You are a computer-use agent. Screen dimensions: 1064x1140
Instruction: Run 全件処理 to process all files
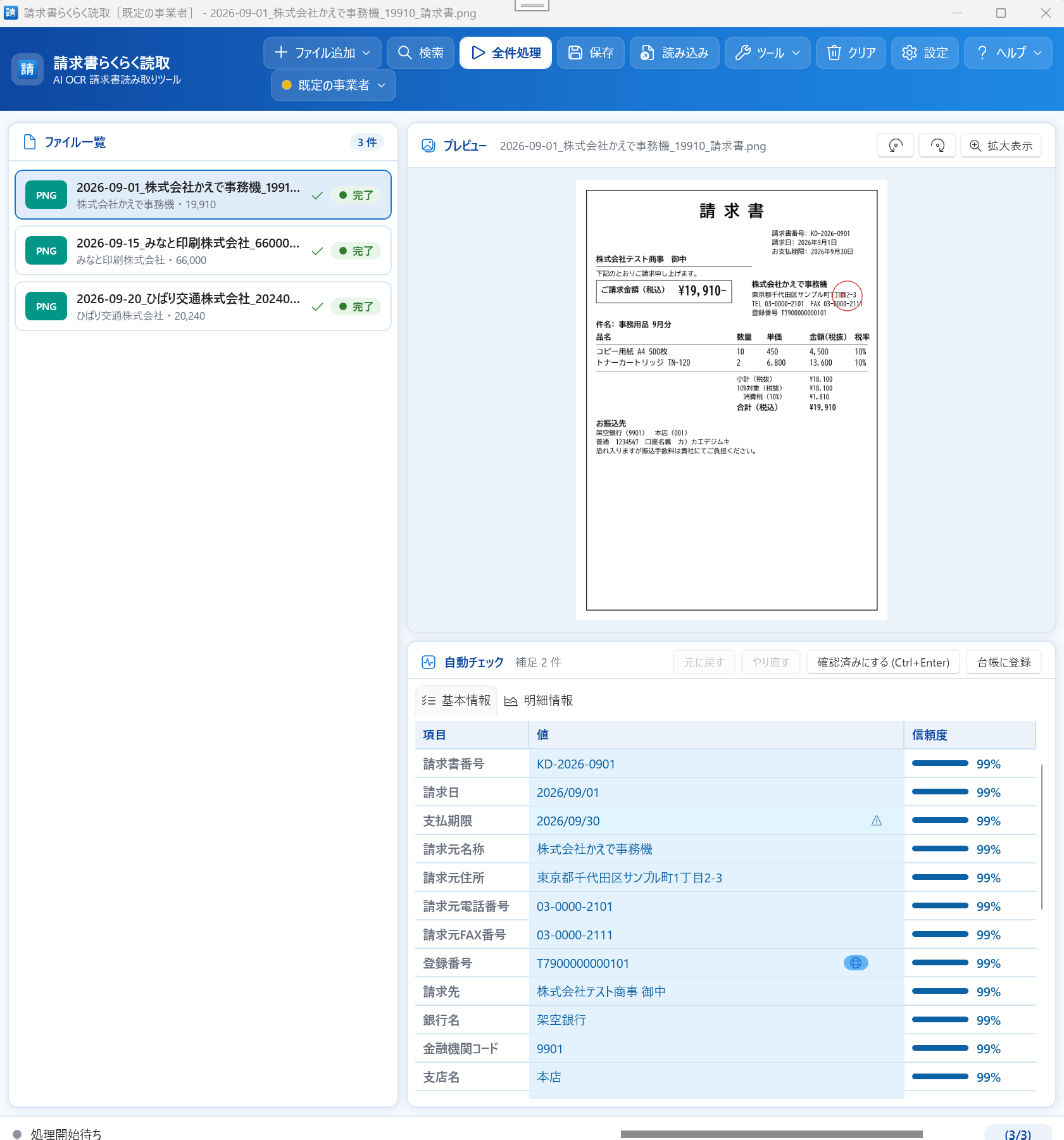(506, 53)
